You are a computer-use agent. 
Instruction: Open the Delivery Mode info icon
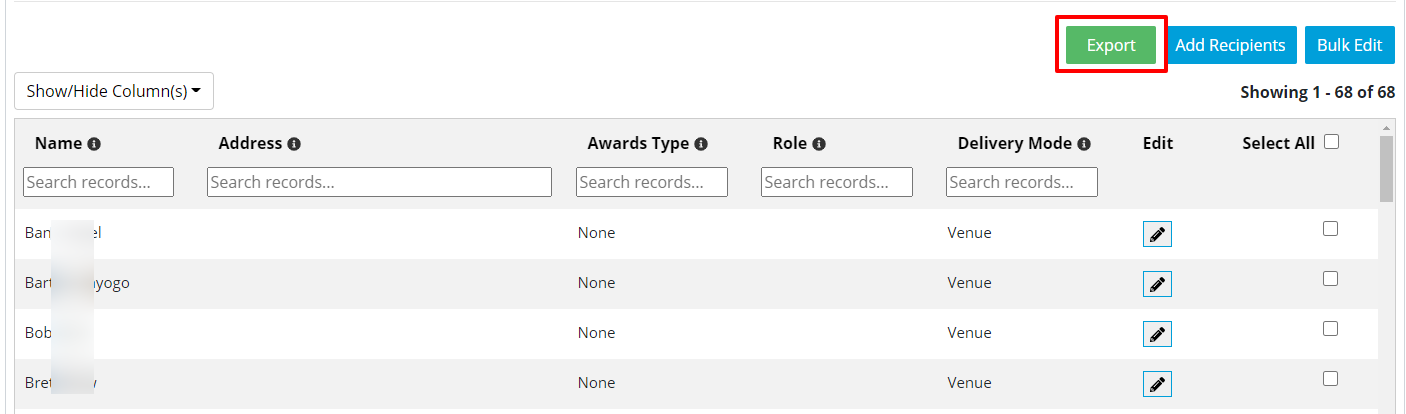1084,144
